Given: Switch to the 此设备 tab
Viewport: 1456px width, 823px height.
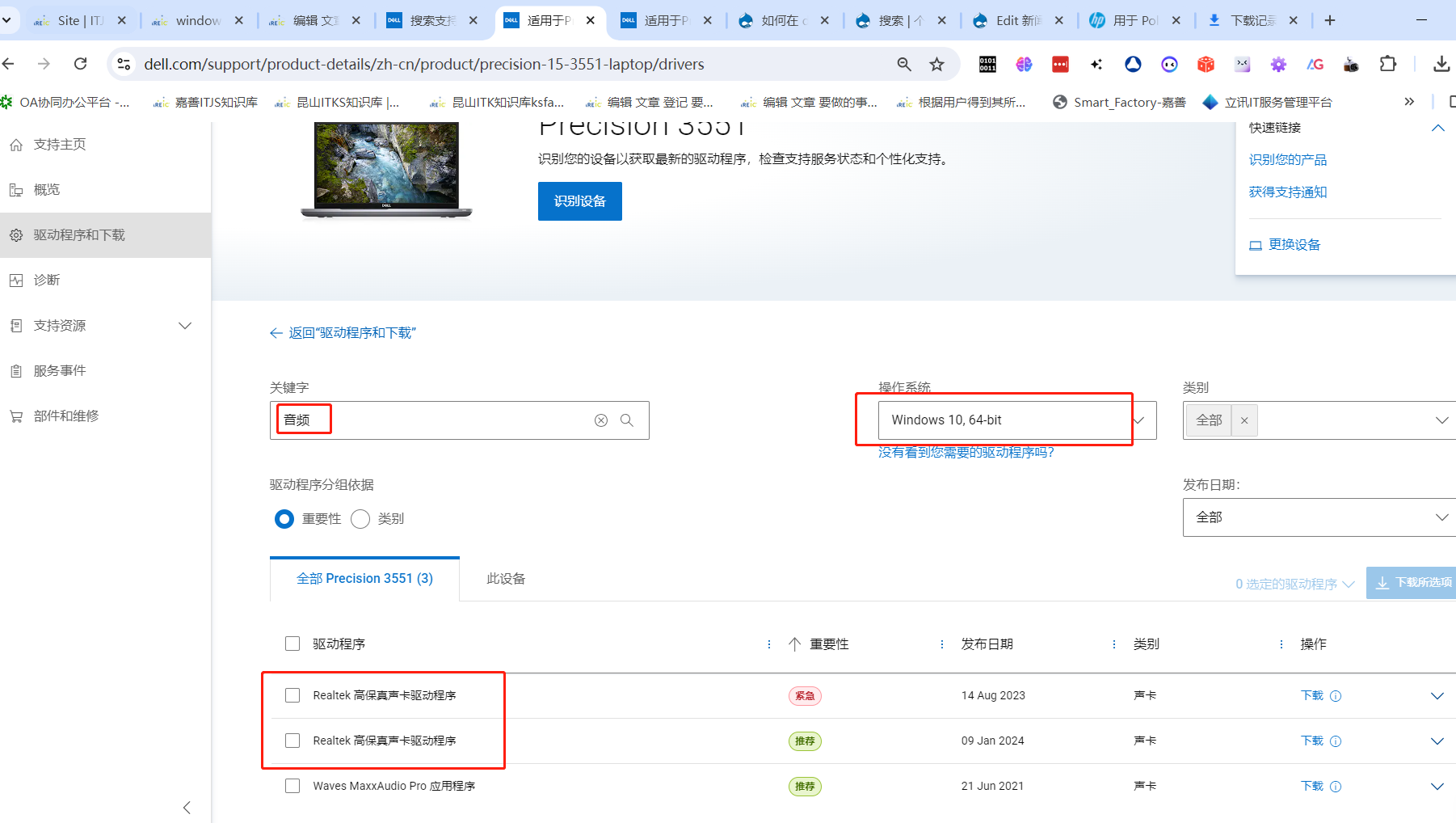Looking at the screenshot, I should tap(506, 579).
